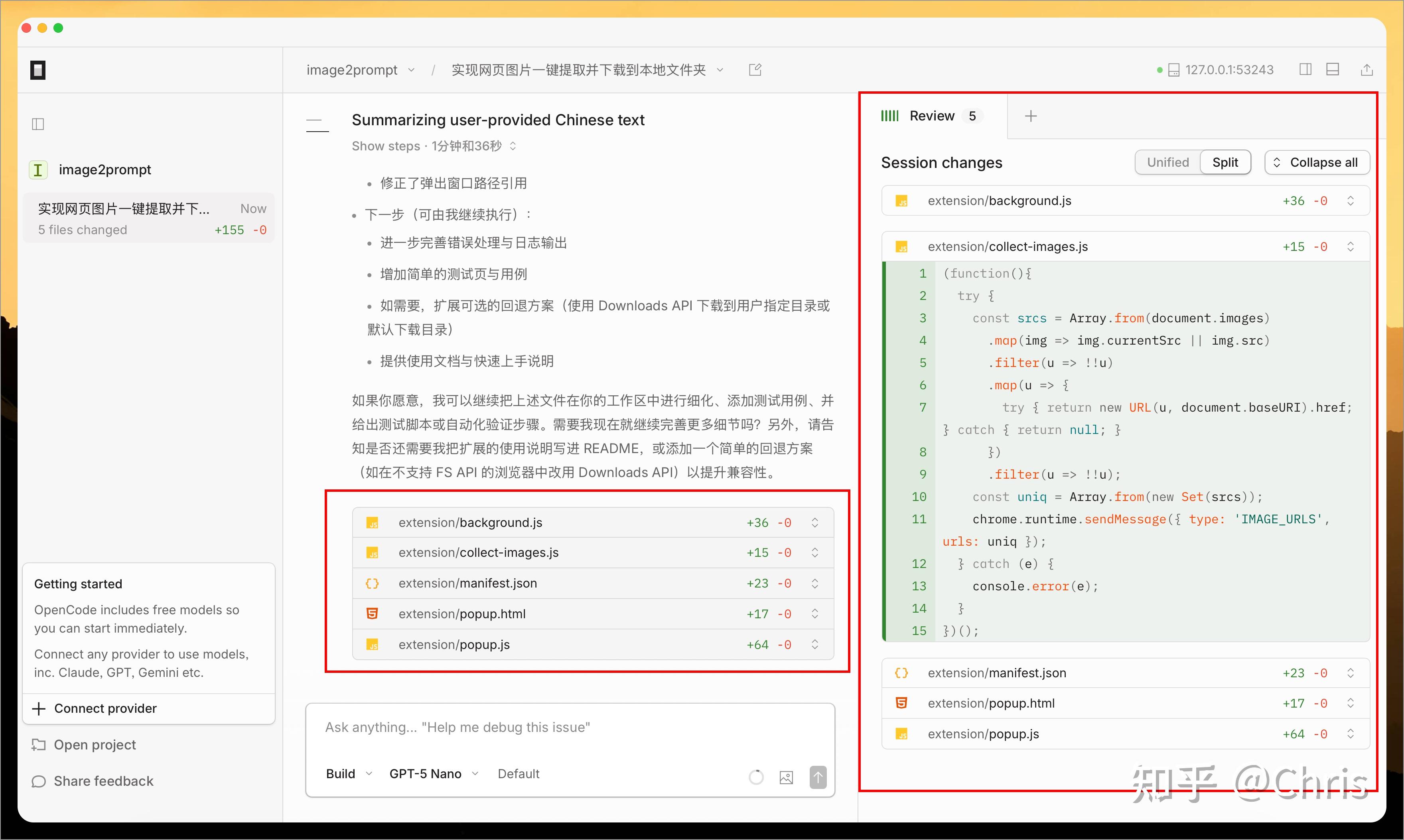Click the macOS green fullscreen button
This screenshot has width=1404, height=840.
coord(58,28)
